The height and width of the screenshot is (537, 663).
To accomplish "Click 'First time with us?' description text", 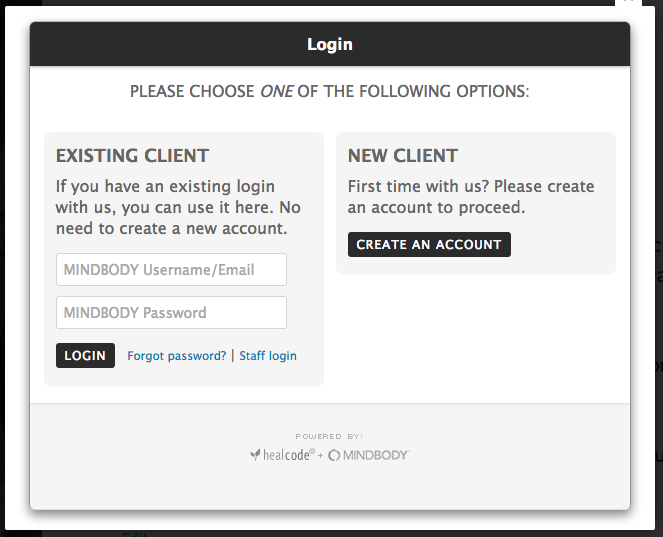I will point(419,186).
